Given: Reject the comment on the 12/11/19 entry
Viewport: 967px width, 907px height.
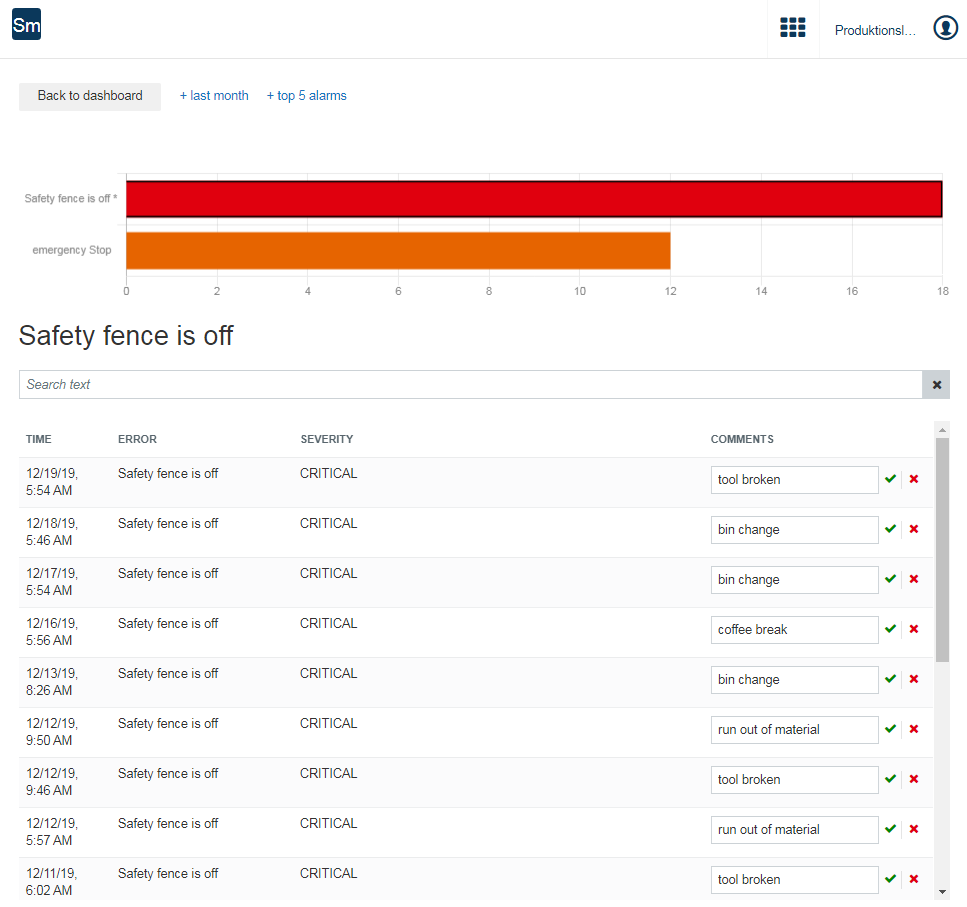Looking at the screenshot, I should (914, 879).
